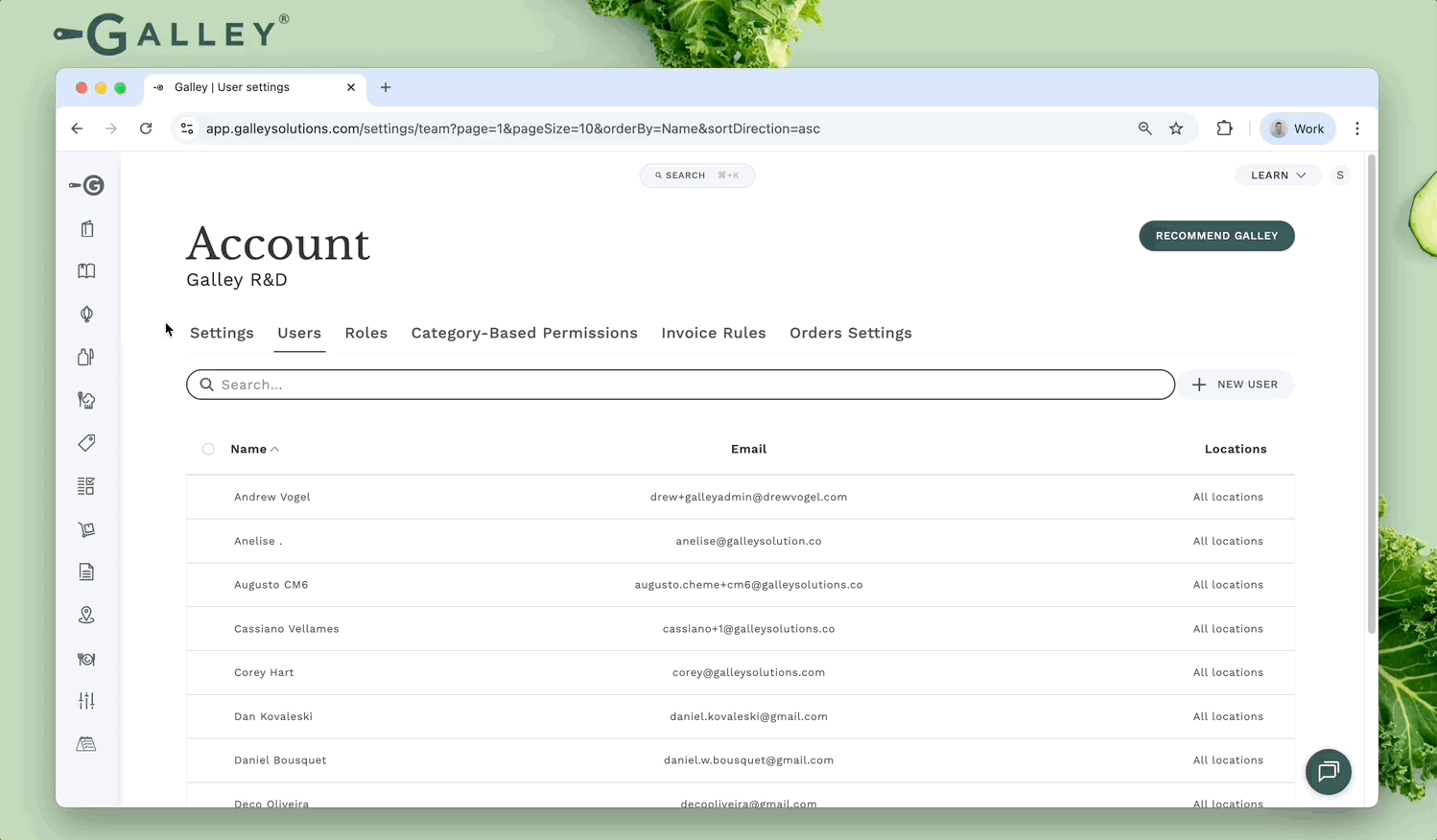Open the global SEARCH button
Image resolution: width=1437 pixels, height=840 pixels.
[x=697, y=175]
